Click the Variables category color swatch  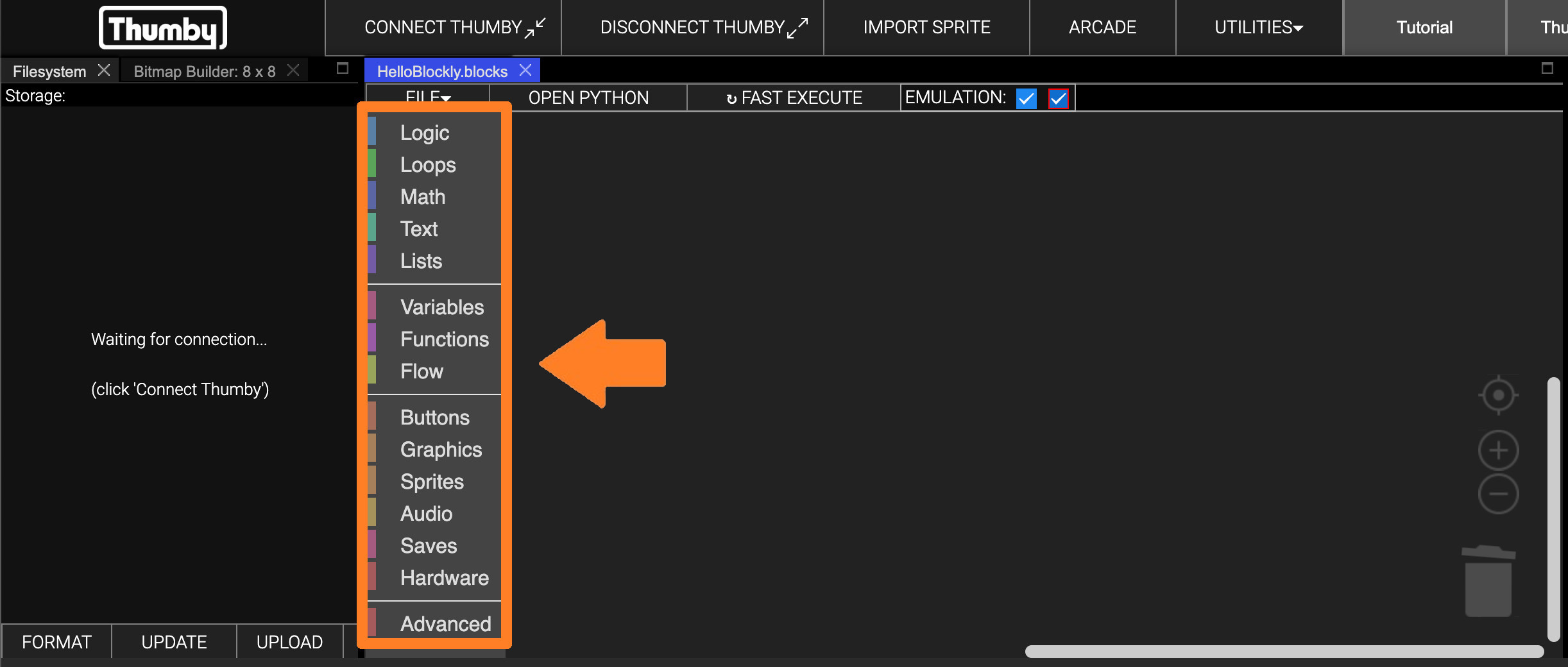pos(372,307)
